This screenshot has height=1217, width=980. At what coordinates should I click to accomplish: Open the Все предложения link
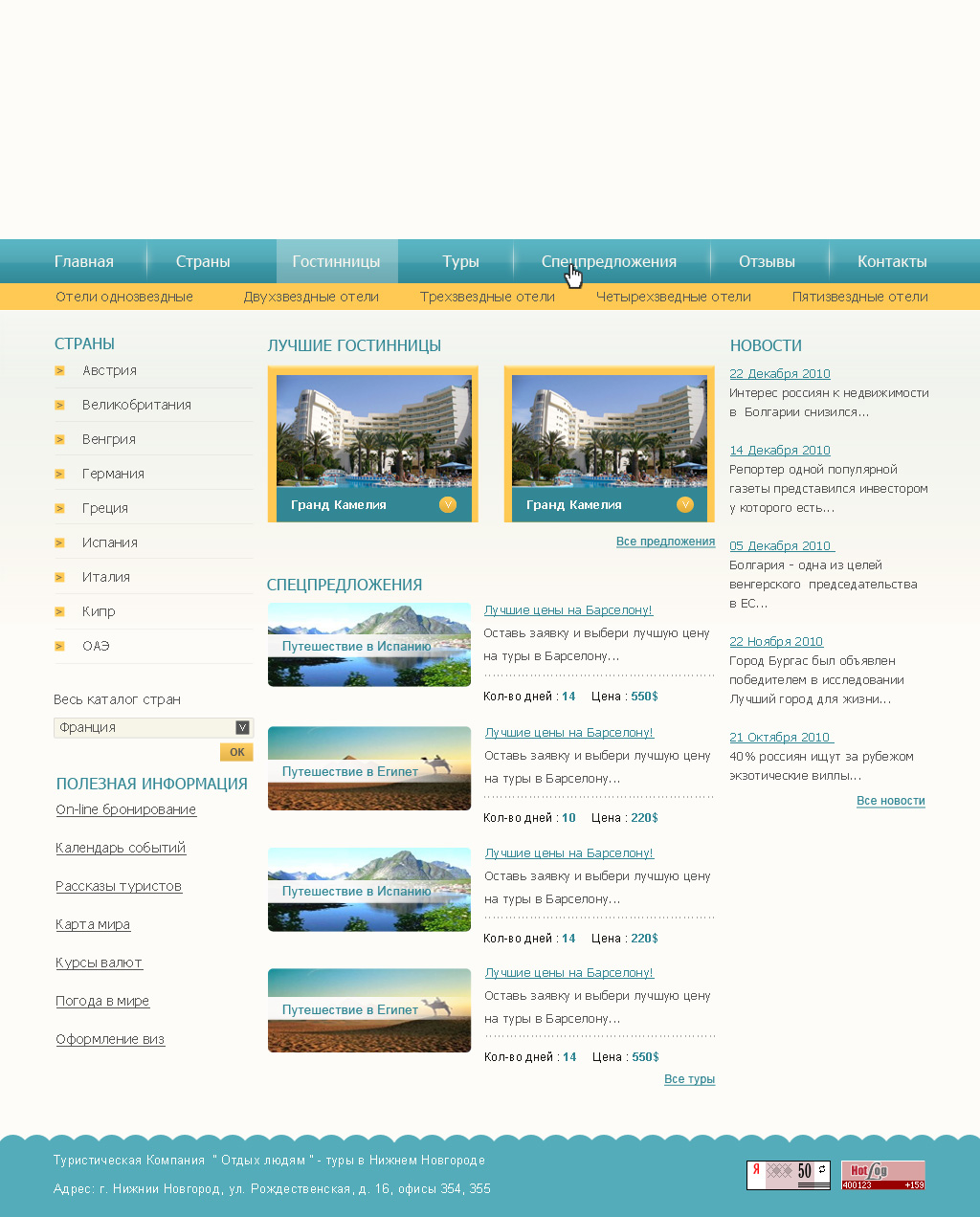pos(665,542)
